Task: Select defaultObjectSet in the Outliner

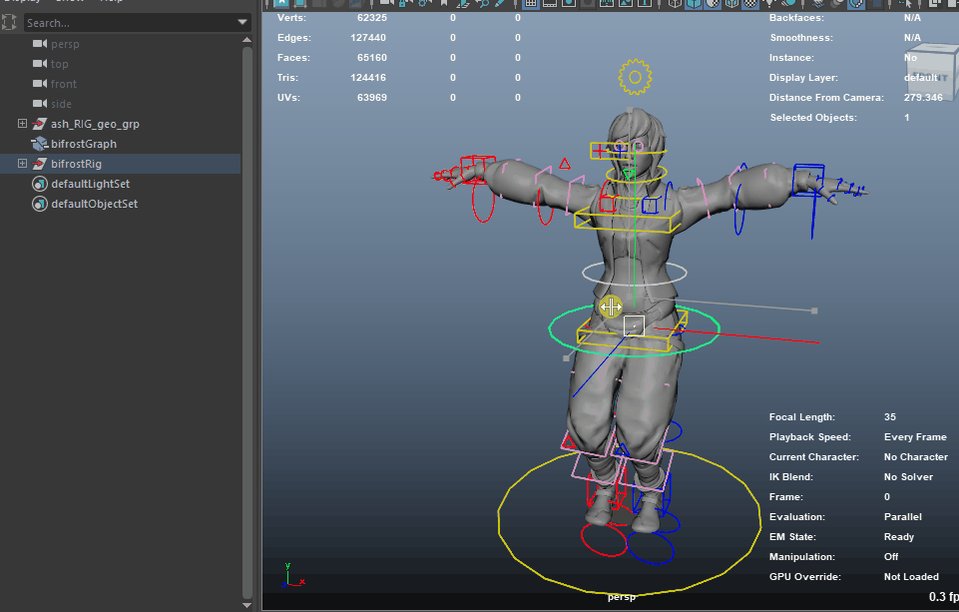Action: [94, 204]
